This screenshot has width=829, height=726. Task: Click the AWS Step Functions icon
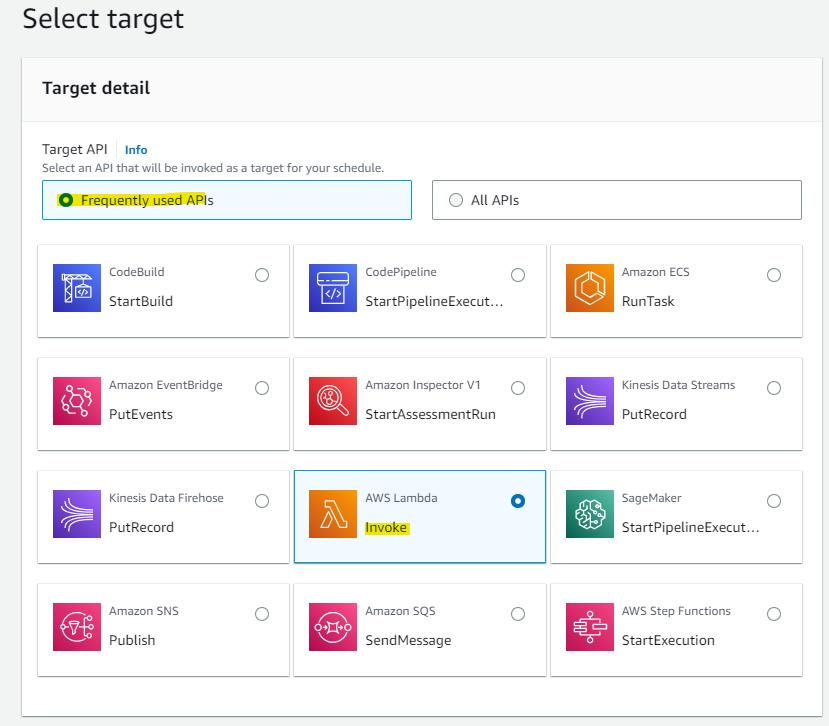(x=589, y=627)
